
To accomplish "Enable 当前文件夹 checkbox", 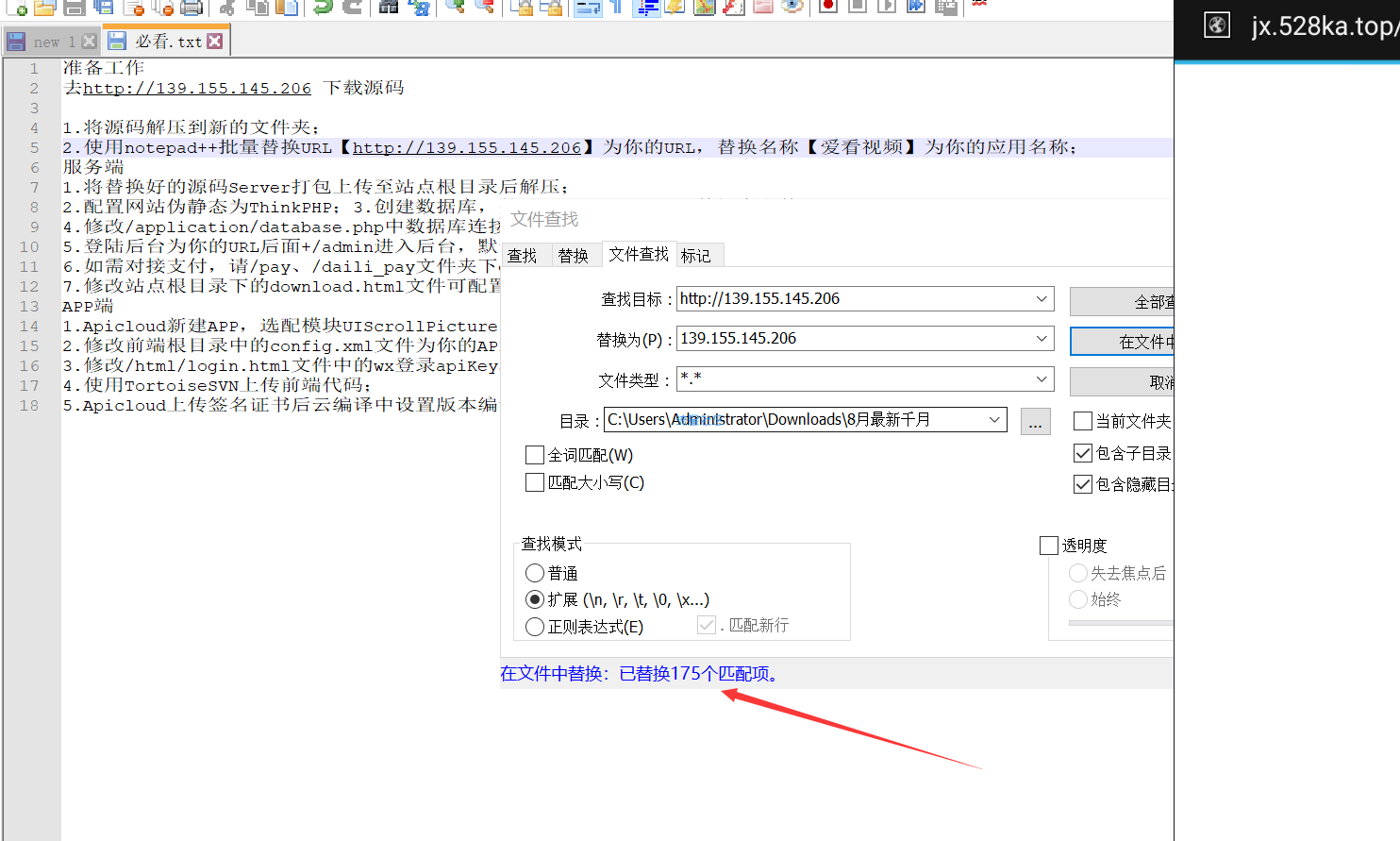I will click(1083, 421).
